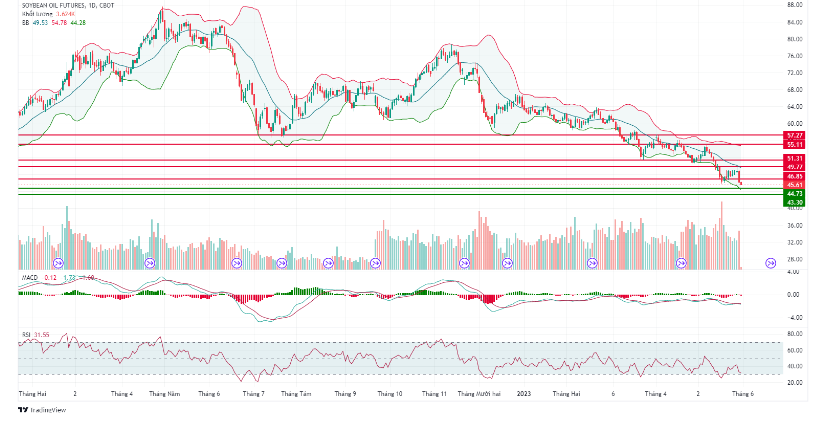This screenshot has height=422, width=817.
Task: Click the event marker between Tháng 6 and Tháng 7
Action: click(237, 263)
